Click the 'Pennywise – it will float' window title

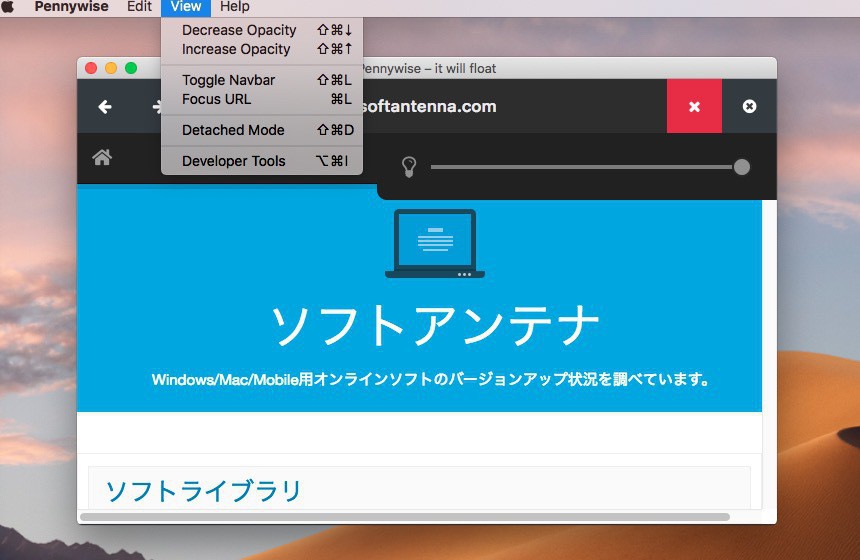coord(428,69)
